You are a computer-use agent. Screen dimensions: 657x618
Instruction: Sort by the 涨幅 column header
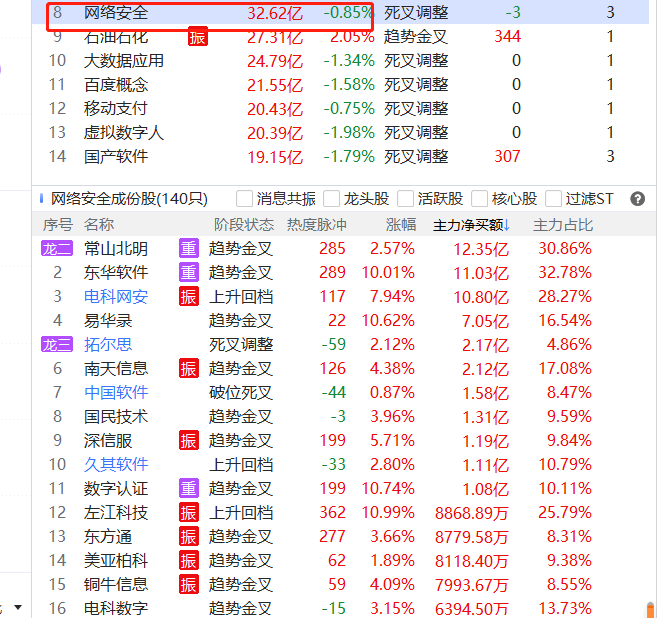pos(401,225)
